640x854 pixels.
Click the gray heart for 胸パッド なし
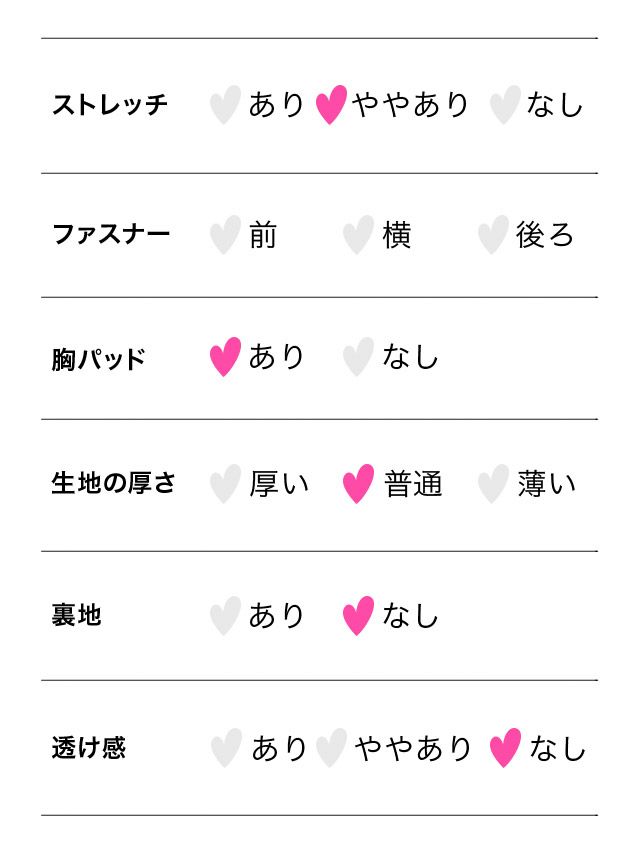[358, 356]
